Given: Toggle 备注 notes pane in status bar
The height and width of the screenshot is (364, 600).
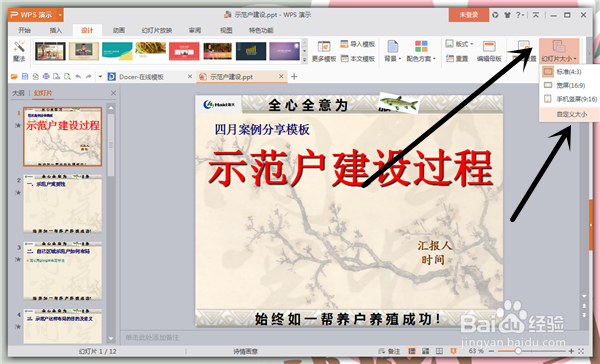Looking at the screenshot, I should (x=389, y=351).
